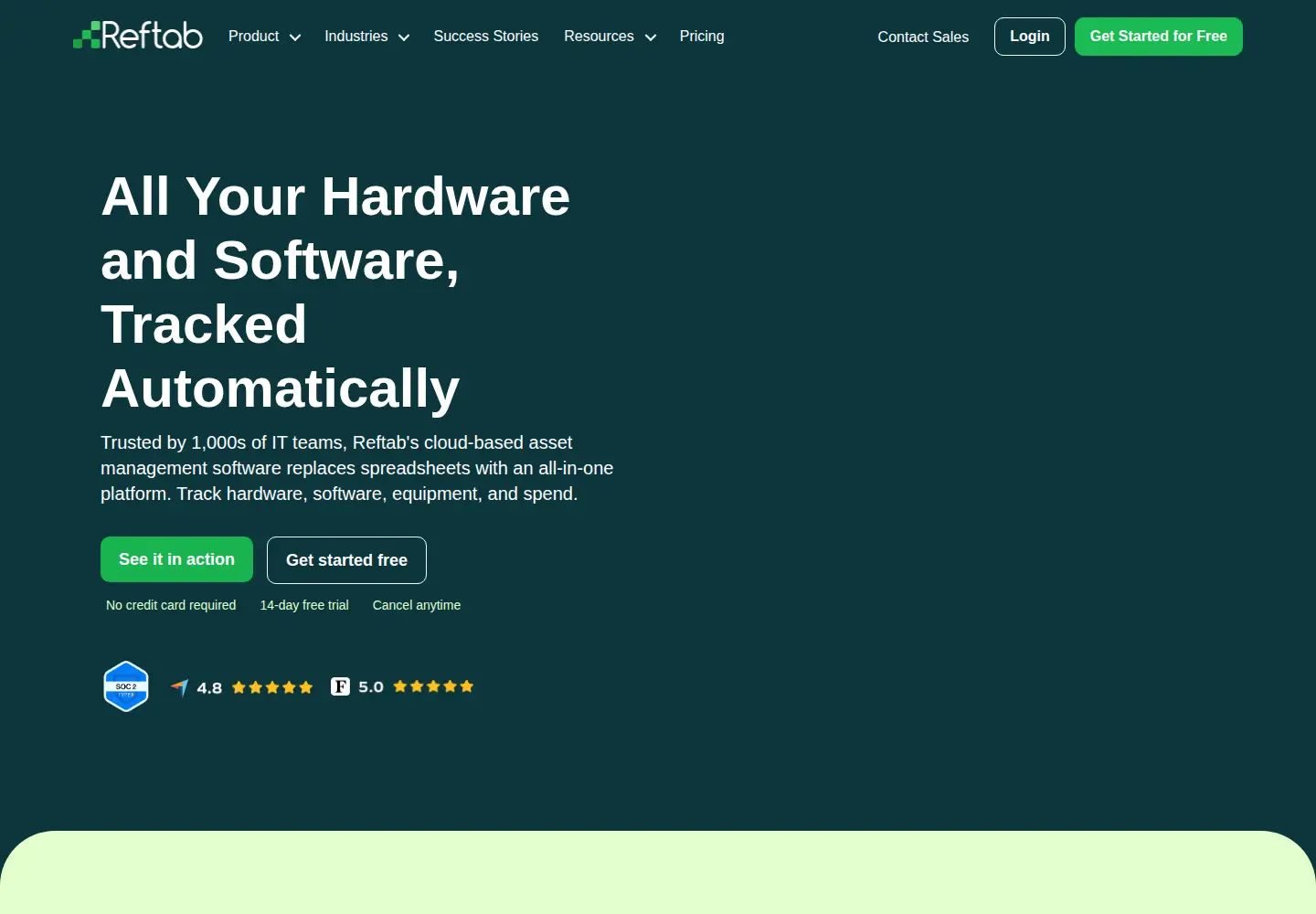Image resolution: width=1316 pixels, height=914 pixels.
Task: Click the 5.0 rating number
Action: (371, 686)
